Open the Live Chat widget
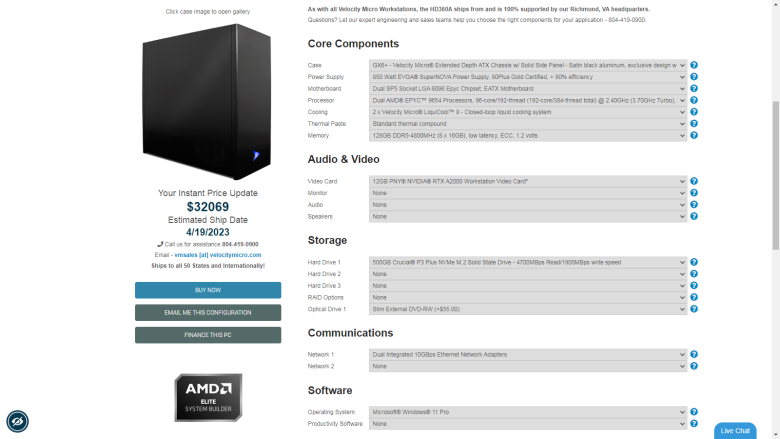 click(735, 431)
